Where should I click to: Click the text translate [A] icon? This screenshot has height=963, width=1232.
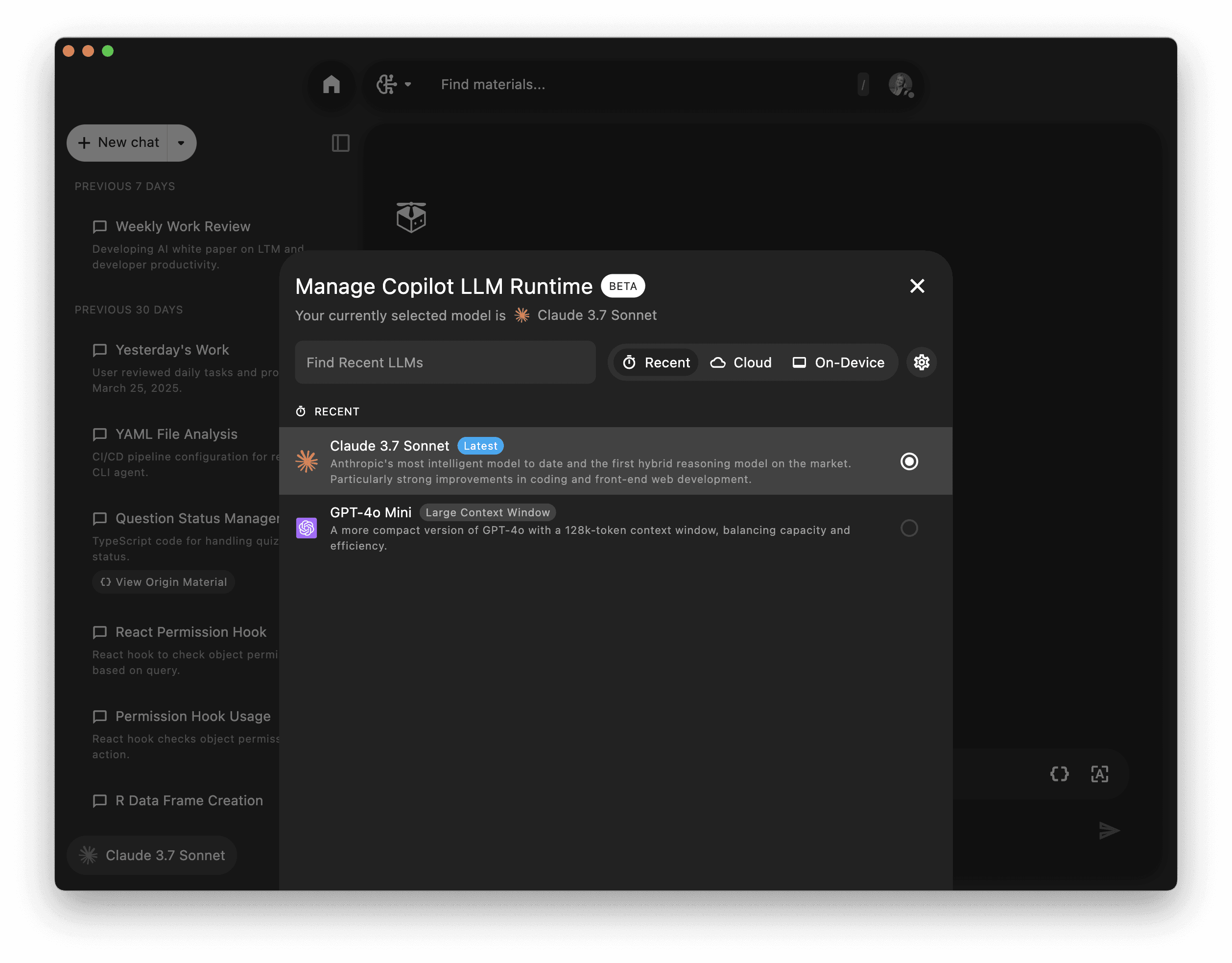(x=1099, y=774)
